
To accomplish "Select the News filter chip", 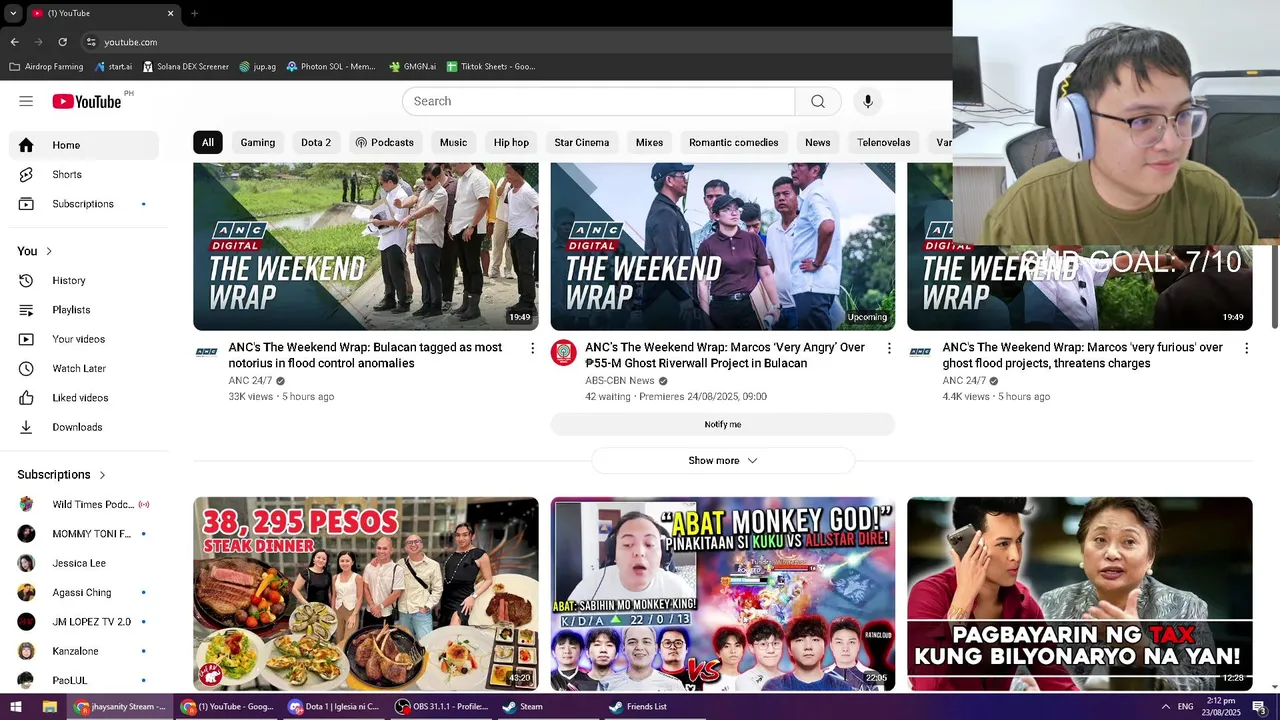I will pos(818,142).
